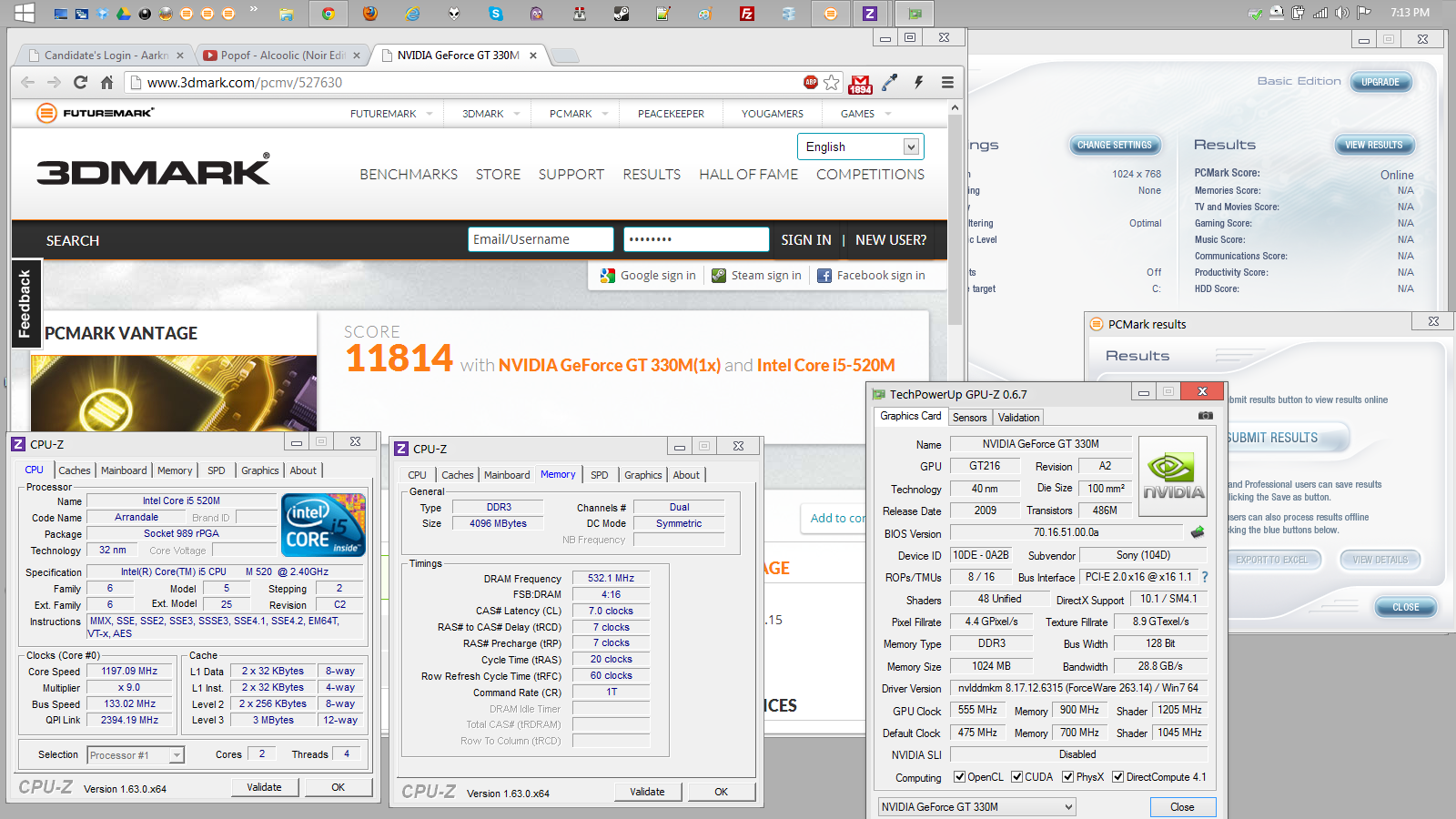Image resolution: width=1456 pixels, height=819 pixels.
Task: Open the HALL OF FAME menu item
Action: (748, 175)
